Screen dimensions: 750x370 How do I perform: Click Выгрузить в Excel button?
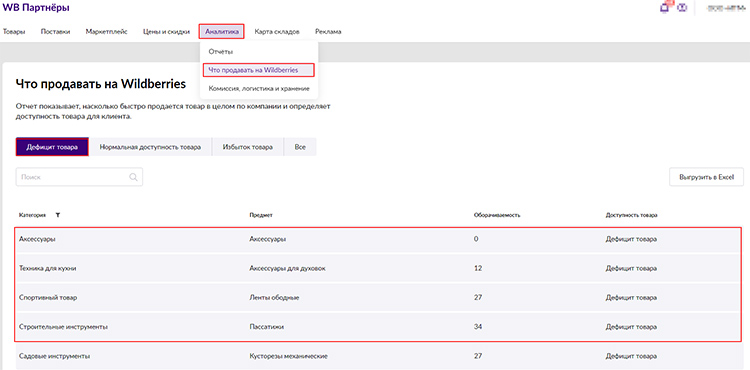(706, 177)
